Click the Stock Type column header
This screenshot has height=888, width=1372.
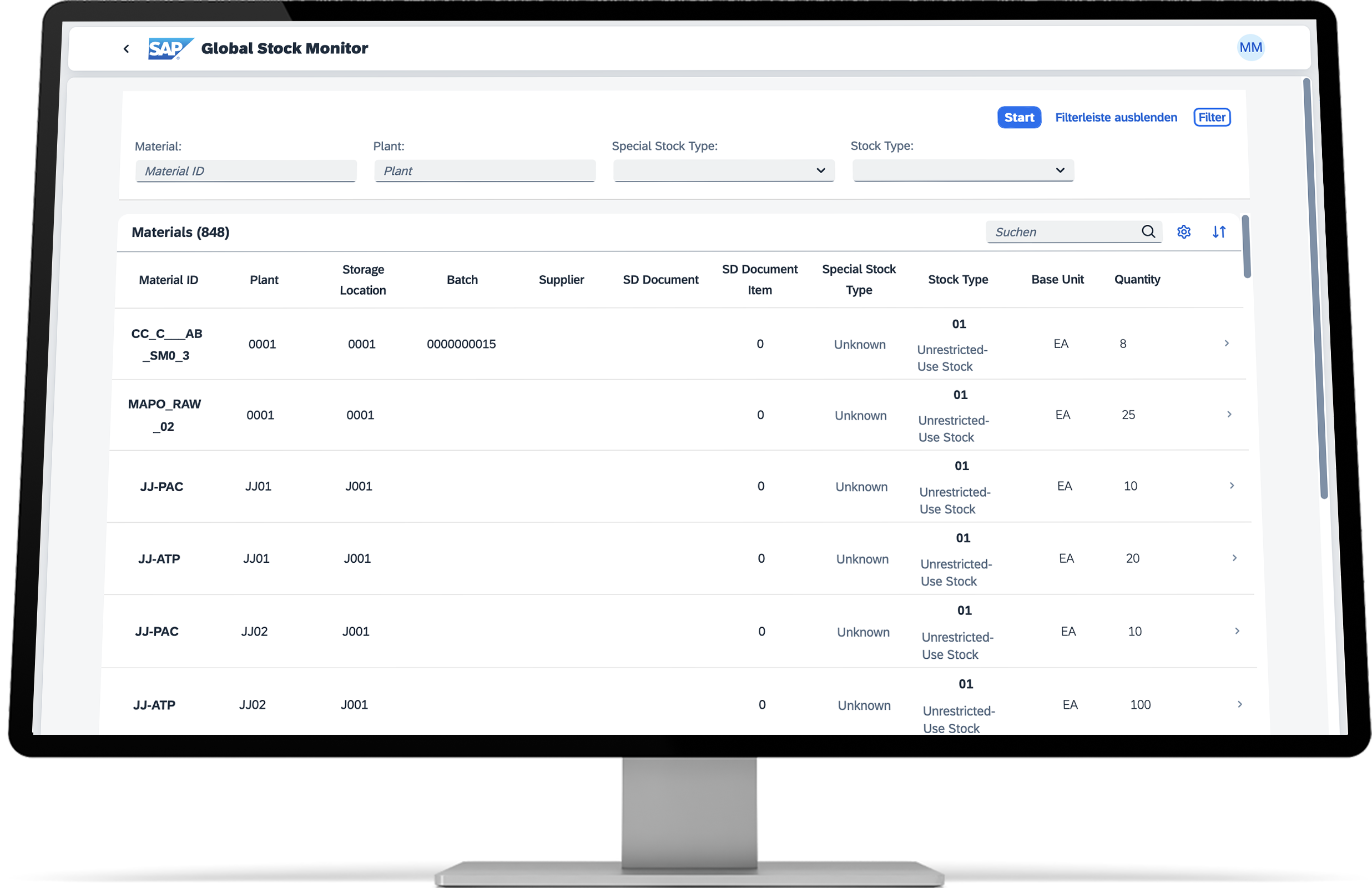pyautogui.click(x=958, y=279)
